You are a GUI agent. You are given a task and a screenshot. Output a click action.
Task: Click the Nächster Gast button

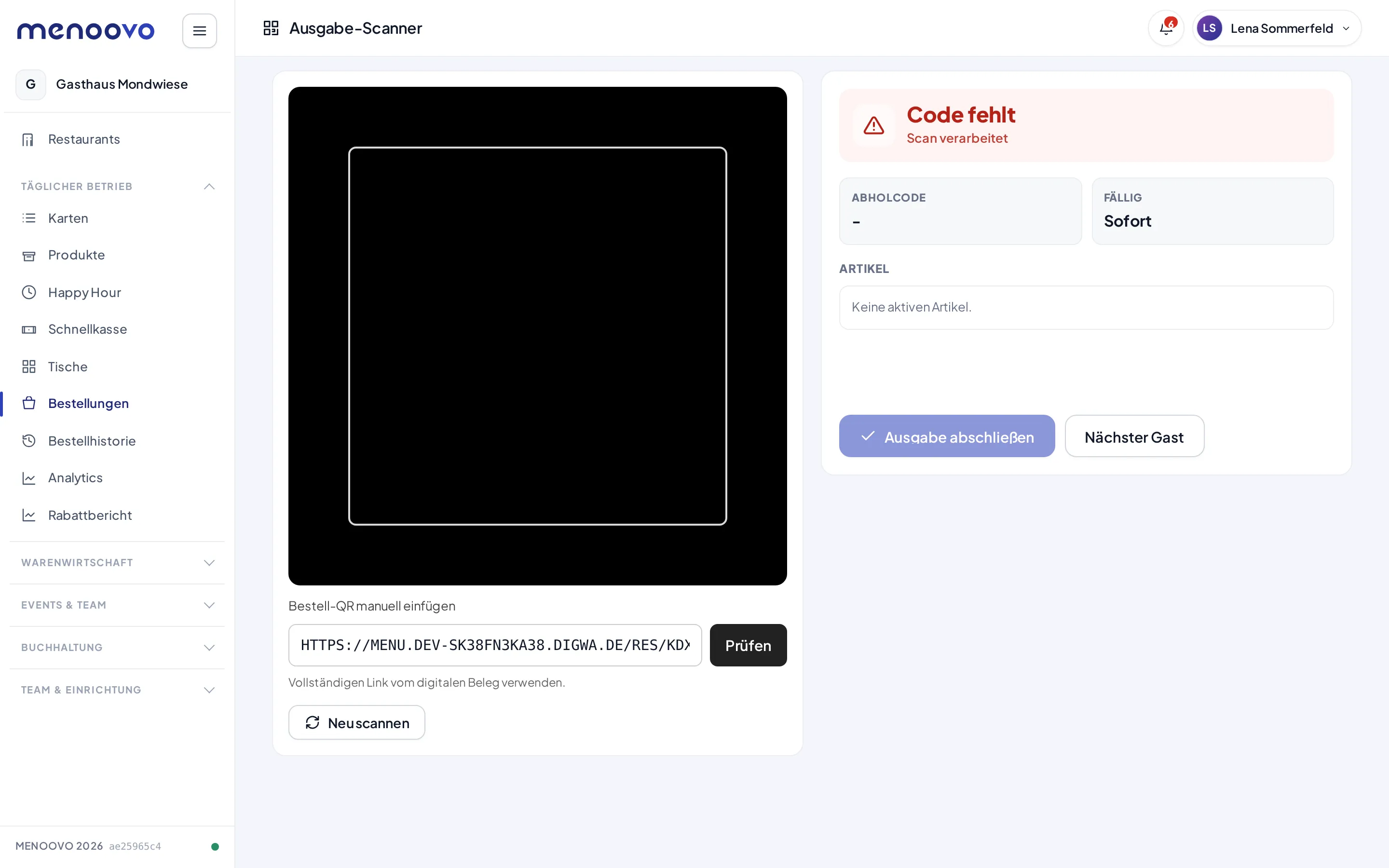point(1134,436)
